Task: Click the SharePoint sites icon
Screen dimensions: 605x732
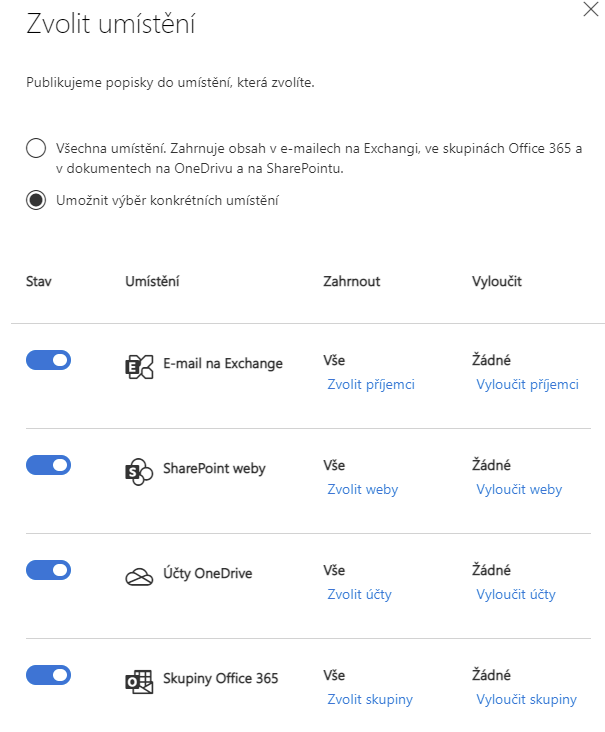Action: click(x=139, y=472)
